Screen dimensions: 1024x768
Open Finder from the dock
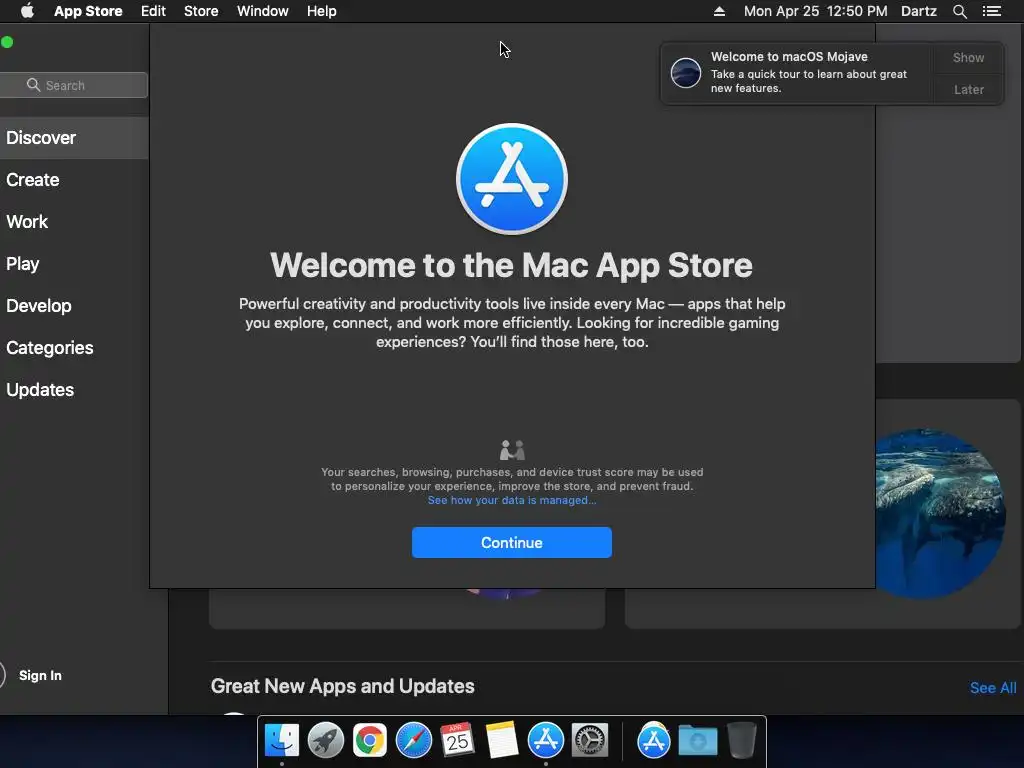tap(282, 741)
